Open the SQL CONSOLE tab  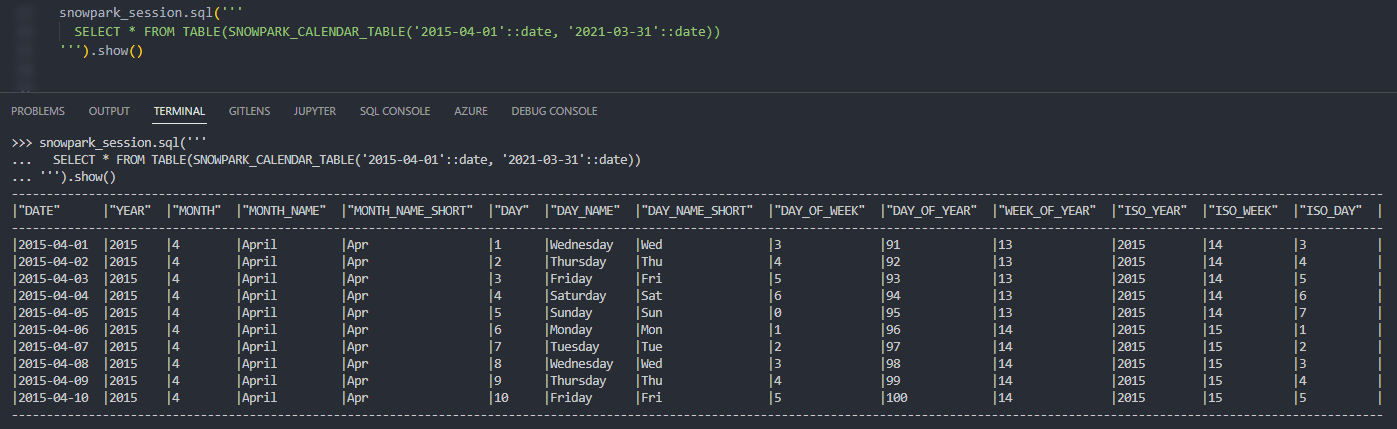click(x=395, y=111)
